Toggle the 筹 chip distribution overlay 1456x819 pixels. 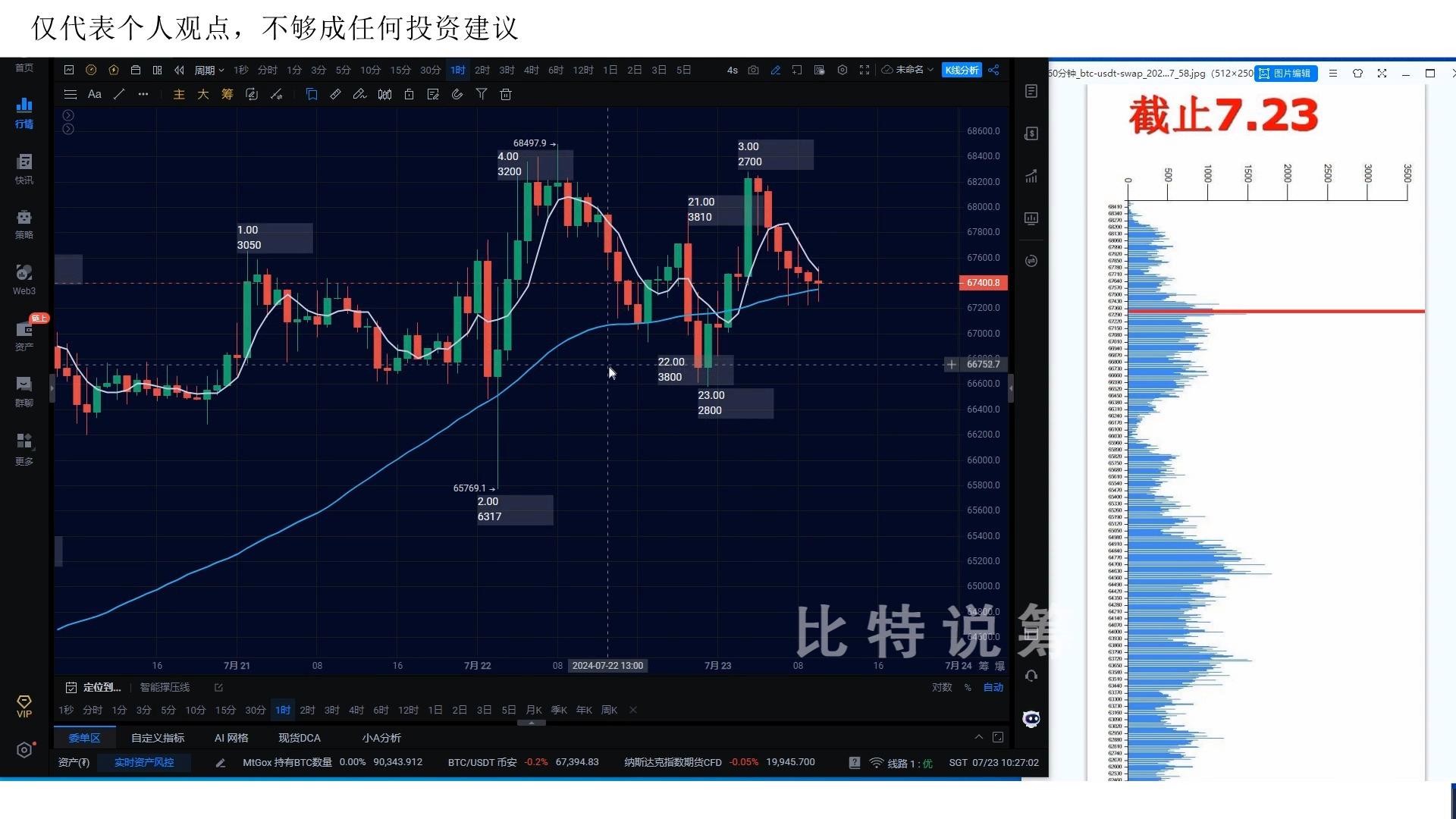tap(227, 94)
